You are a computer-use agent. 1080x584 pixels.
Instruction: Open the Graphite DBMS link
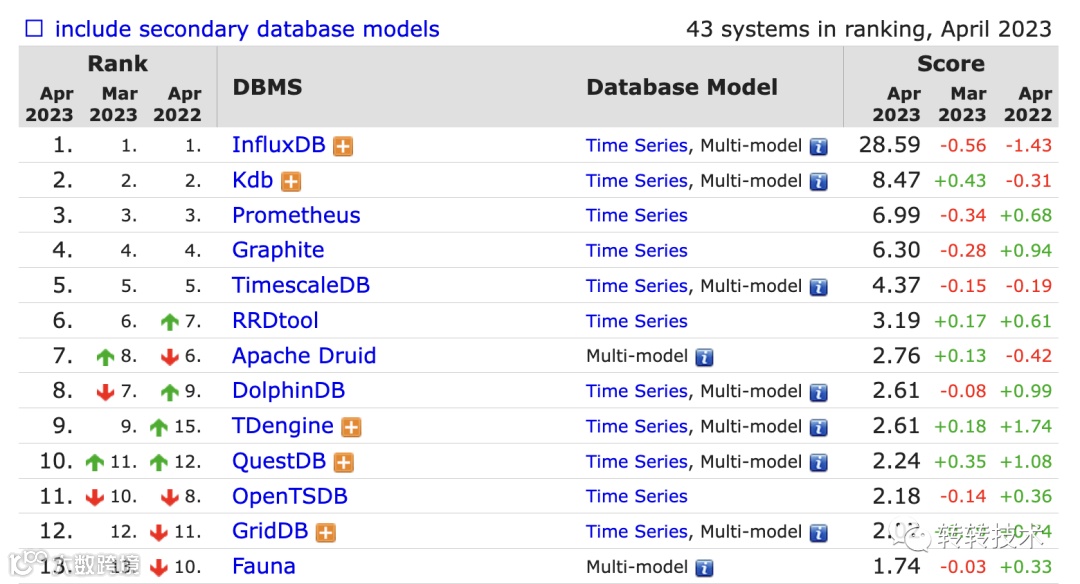point(278,251)
